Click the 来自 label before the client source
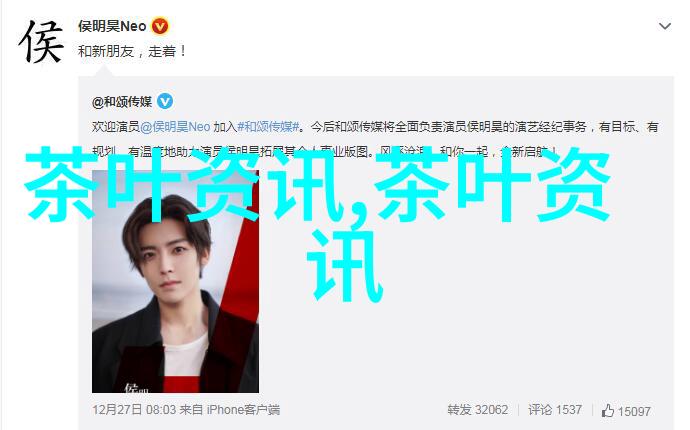The width and height of the screenshot is (690, 430). pyautogui.click(x=191, y=410)
